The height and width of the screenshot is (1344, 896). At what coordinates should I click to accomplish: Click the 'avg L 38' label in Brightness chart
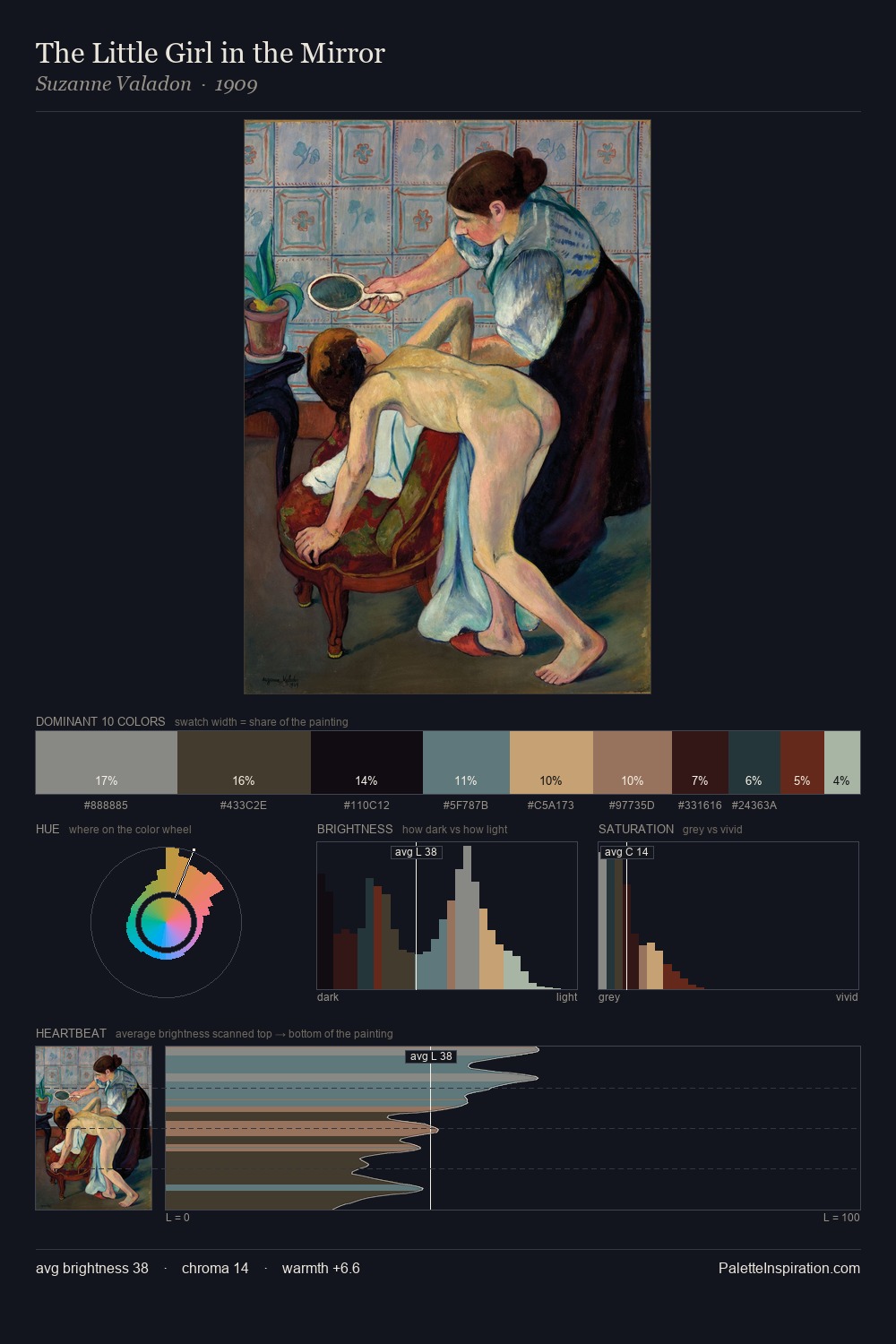pyautogui.click(x=417, y=852)
